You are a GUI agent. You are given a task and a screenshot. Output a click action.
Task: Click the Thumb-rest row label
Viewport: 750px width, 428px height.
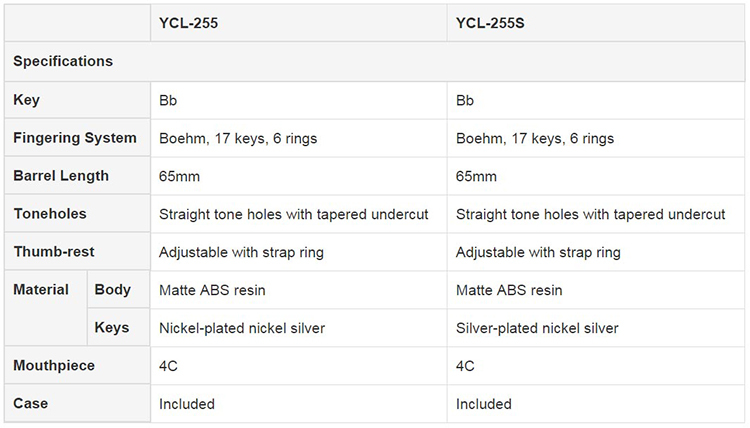coord(54,252)
